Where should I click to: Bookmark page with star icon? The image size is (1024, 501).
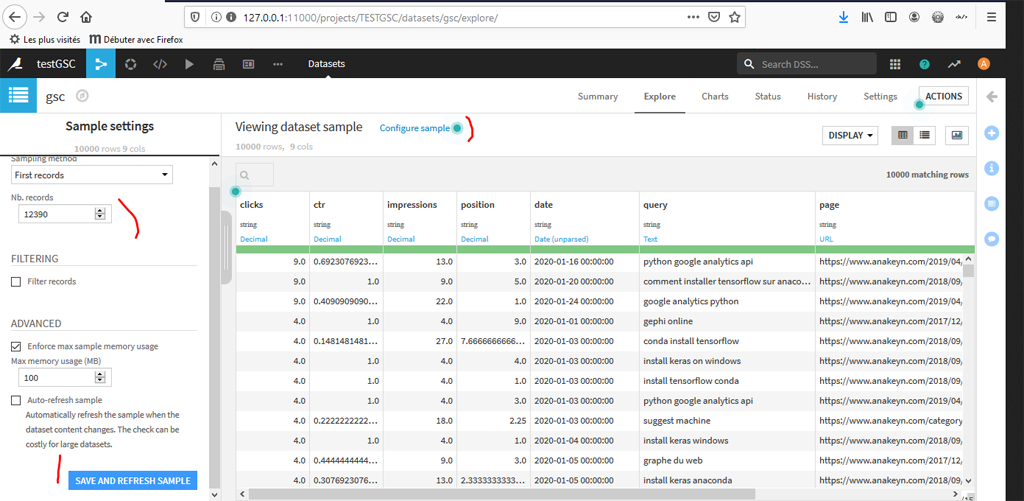click(735, 18)
